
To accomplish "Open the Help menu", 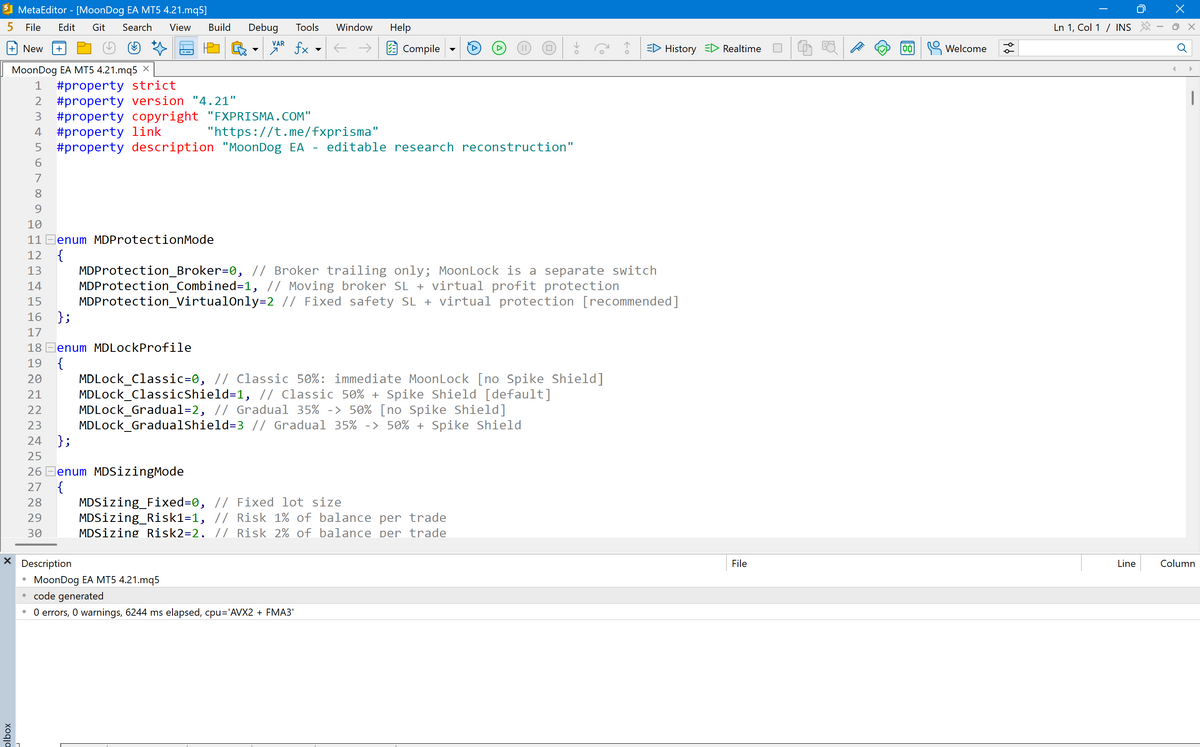I will (x=400, y=27).
